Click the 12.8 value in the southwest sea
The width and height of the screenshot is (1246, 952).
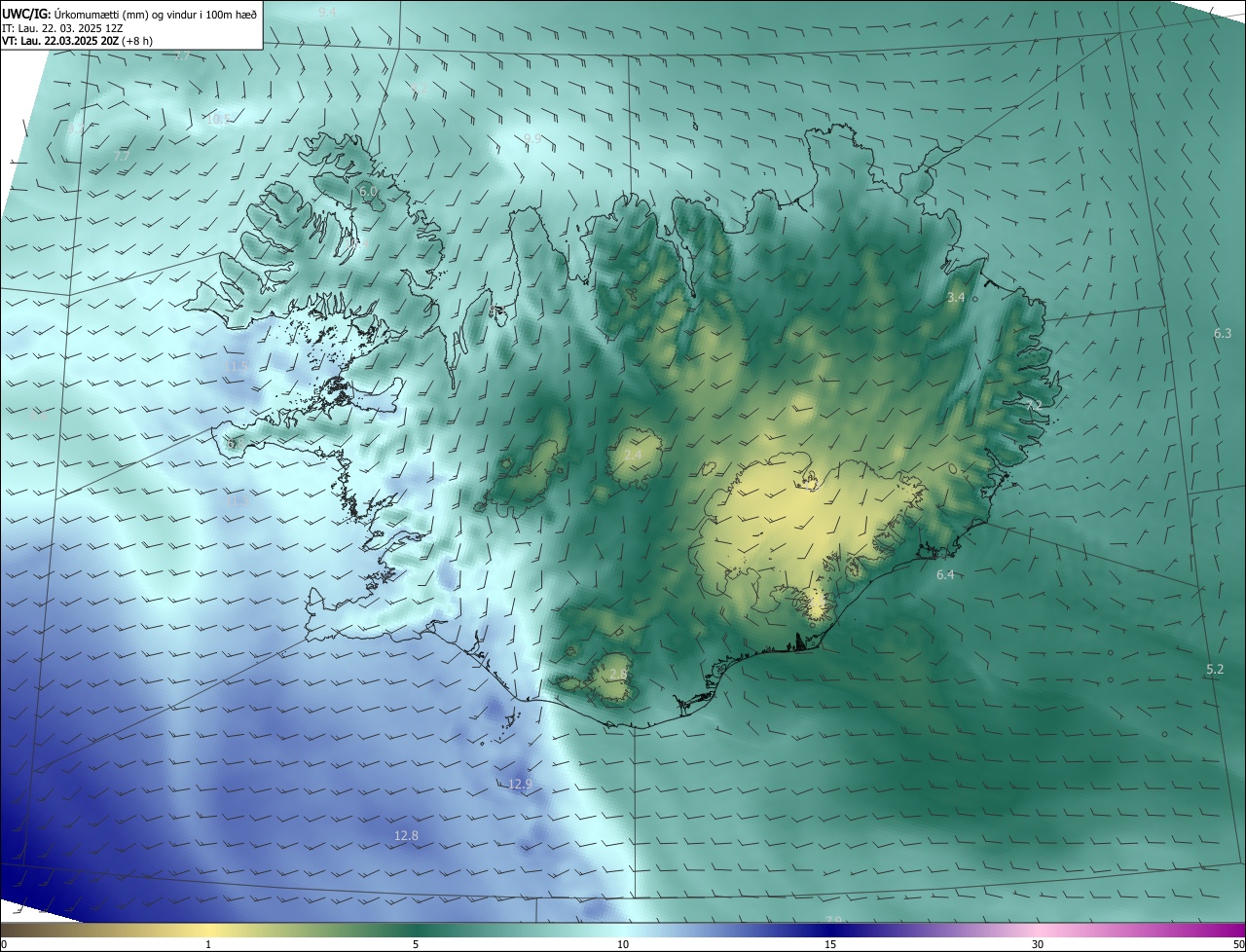coord(407,836)
